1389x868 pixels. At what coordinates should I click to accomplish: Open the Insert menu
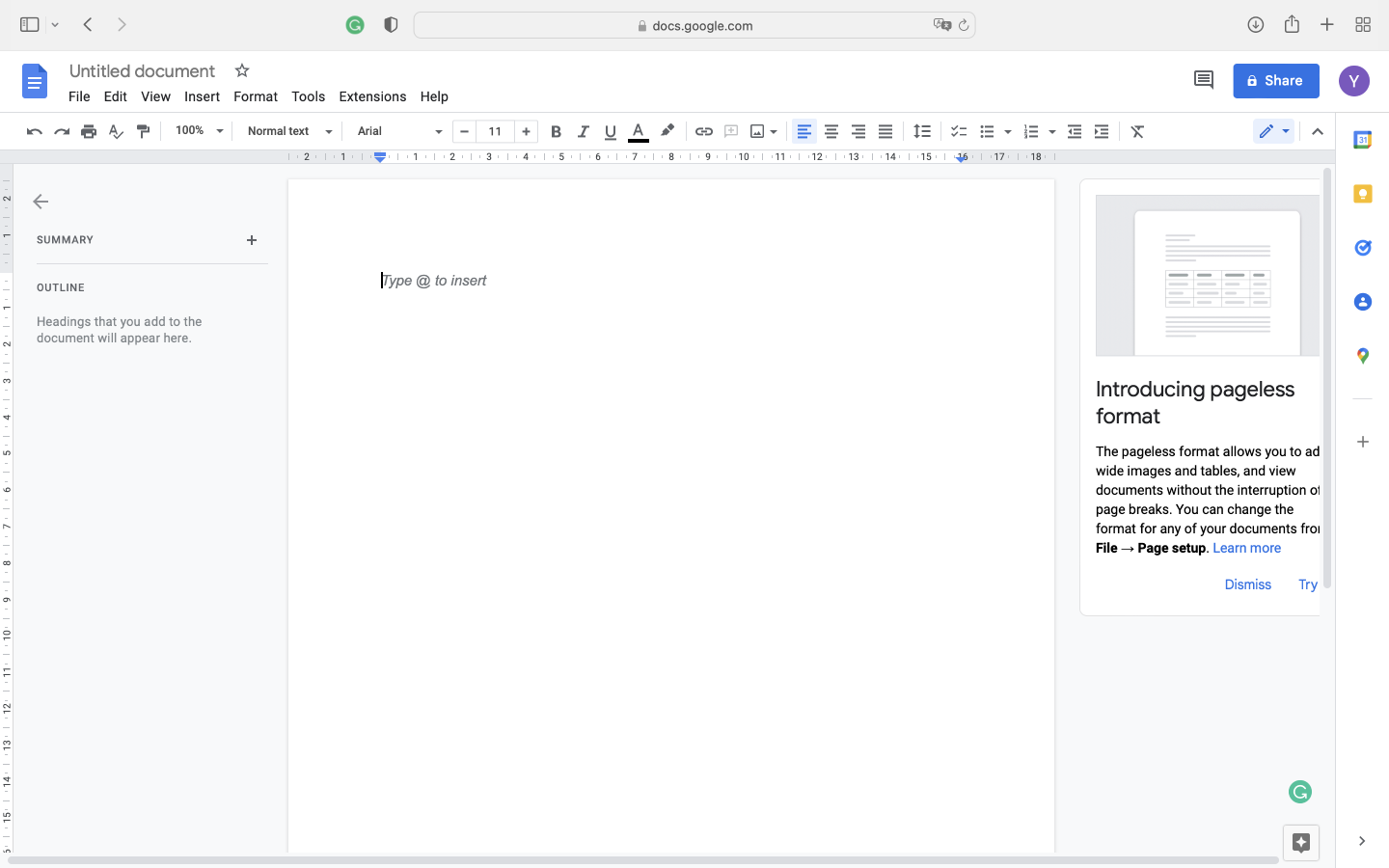point(202,96)
